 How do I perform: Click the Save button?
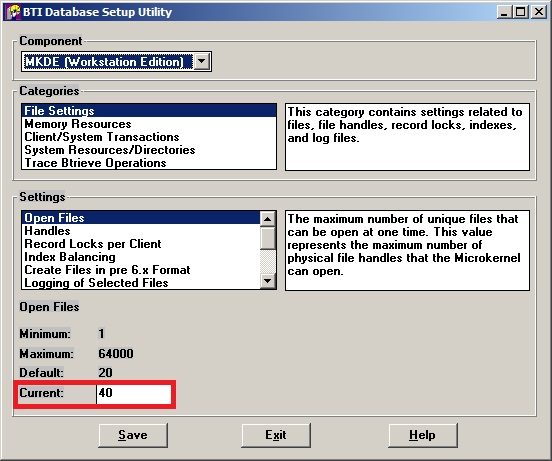click(133, 435)
